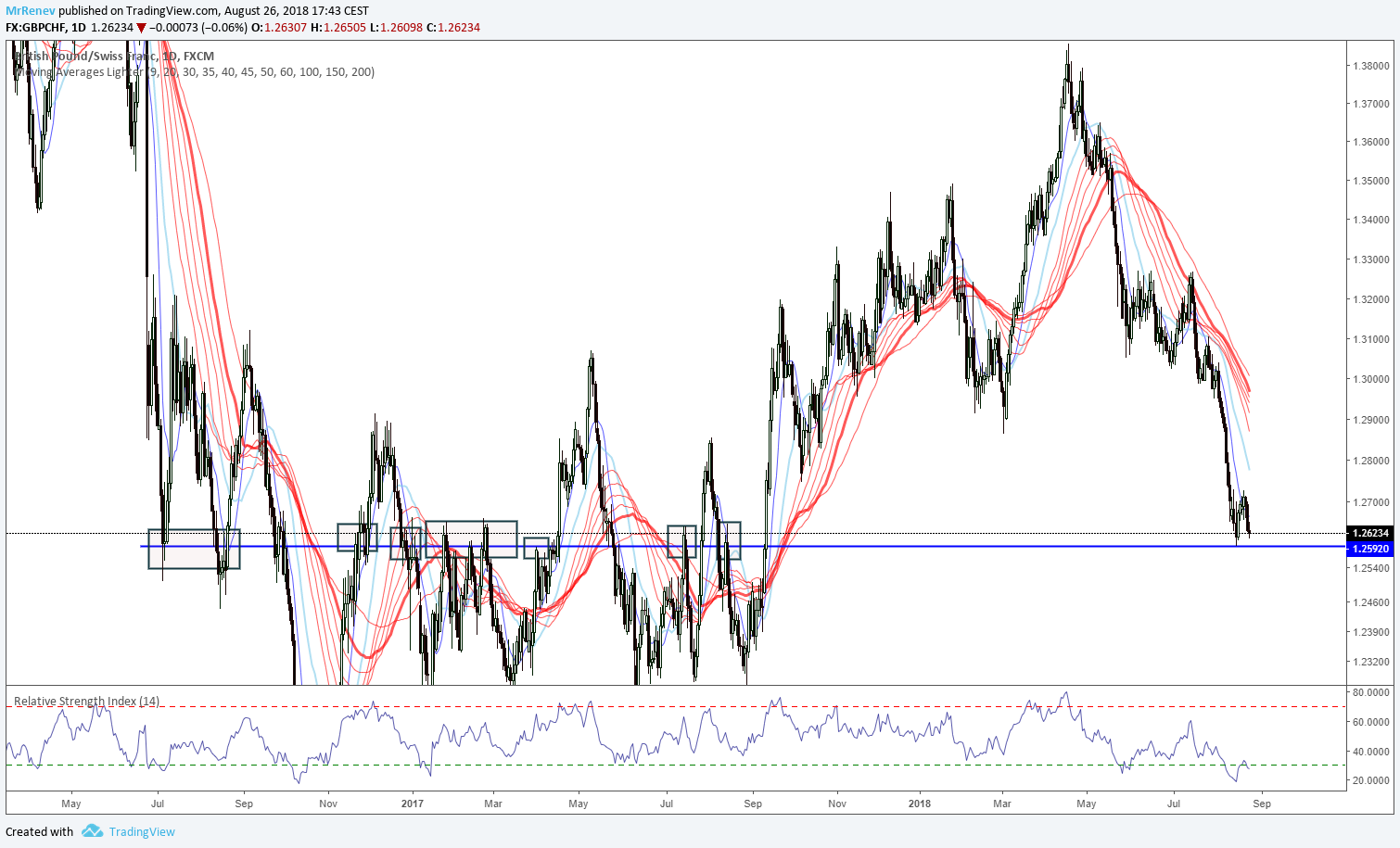Click the 1.27000 price axis label

pyautogui.click(x=1370, y=502)
